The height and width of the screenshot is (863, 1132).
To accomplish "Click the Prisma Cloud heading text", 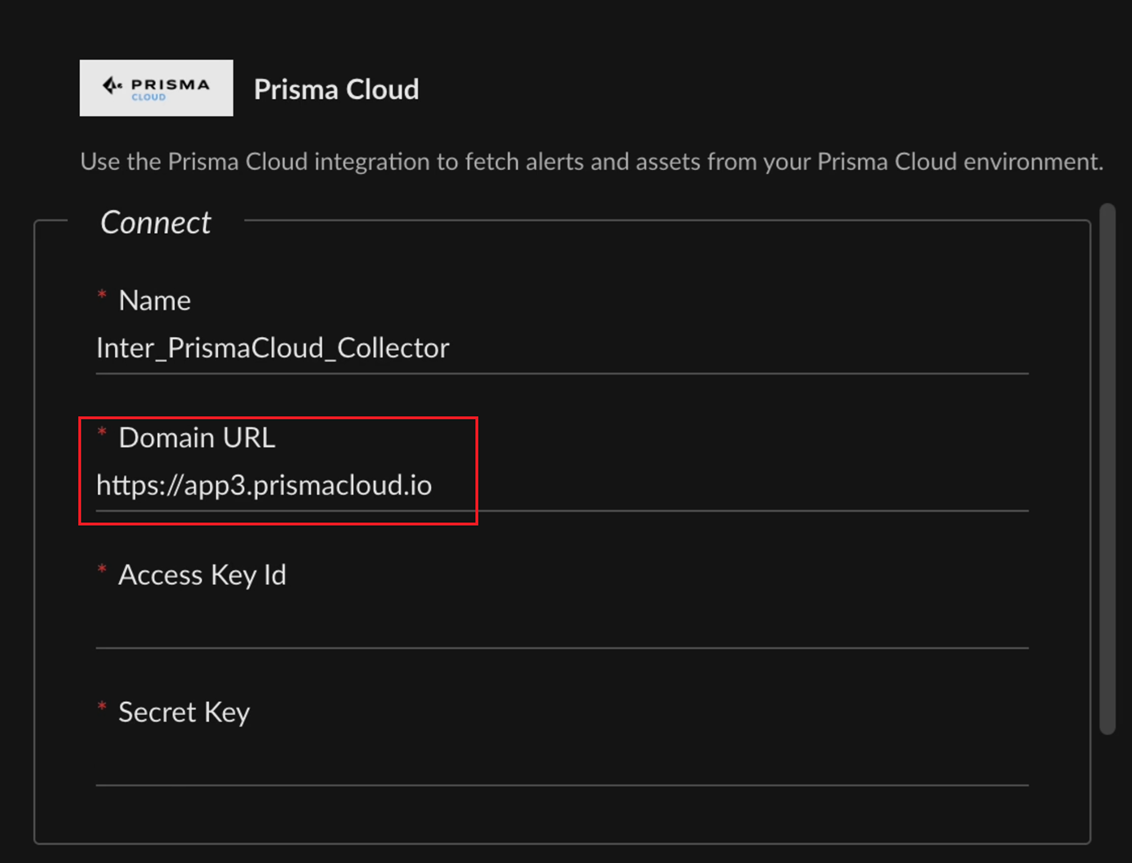I will click(335, 89).
